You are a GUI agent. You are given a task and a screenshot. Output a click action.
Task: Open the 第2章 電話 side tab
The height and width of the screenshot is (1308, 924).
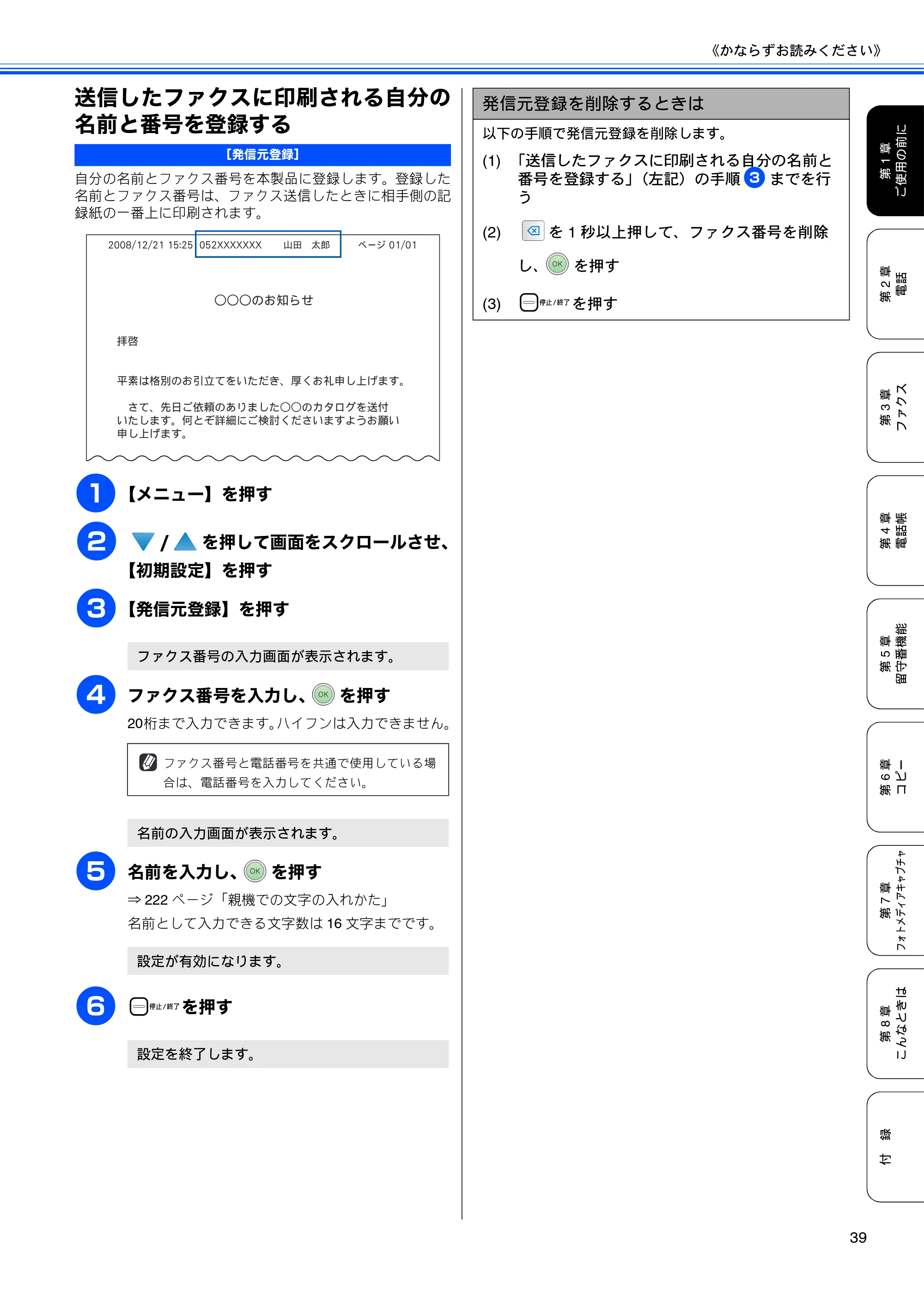[895, 284]
